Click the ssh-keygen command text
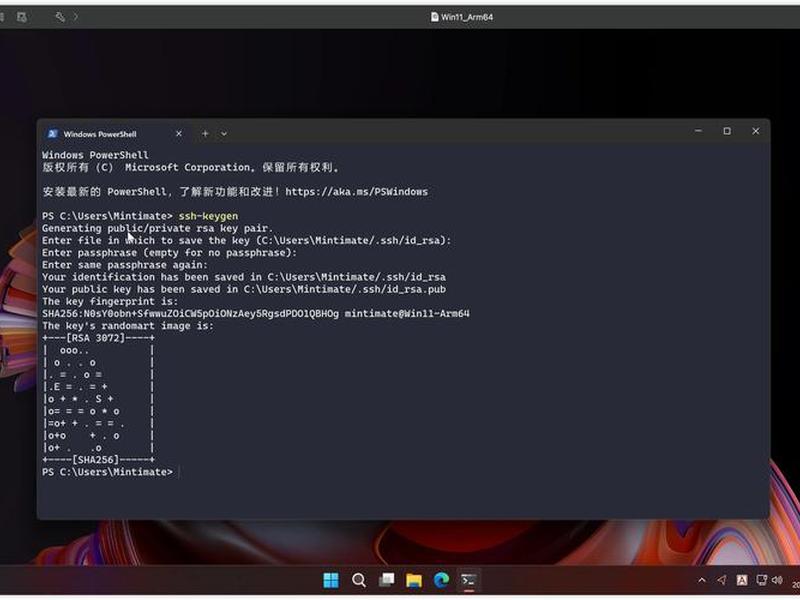Screen dimensions: 800x600 pos(208,216)
